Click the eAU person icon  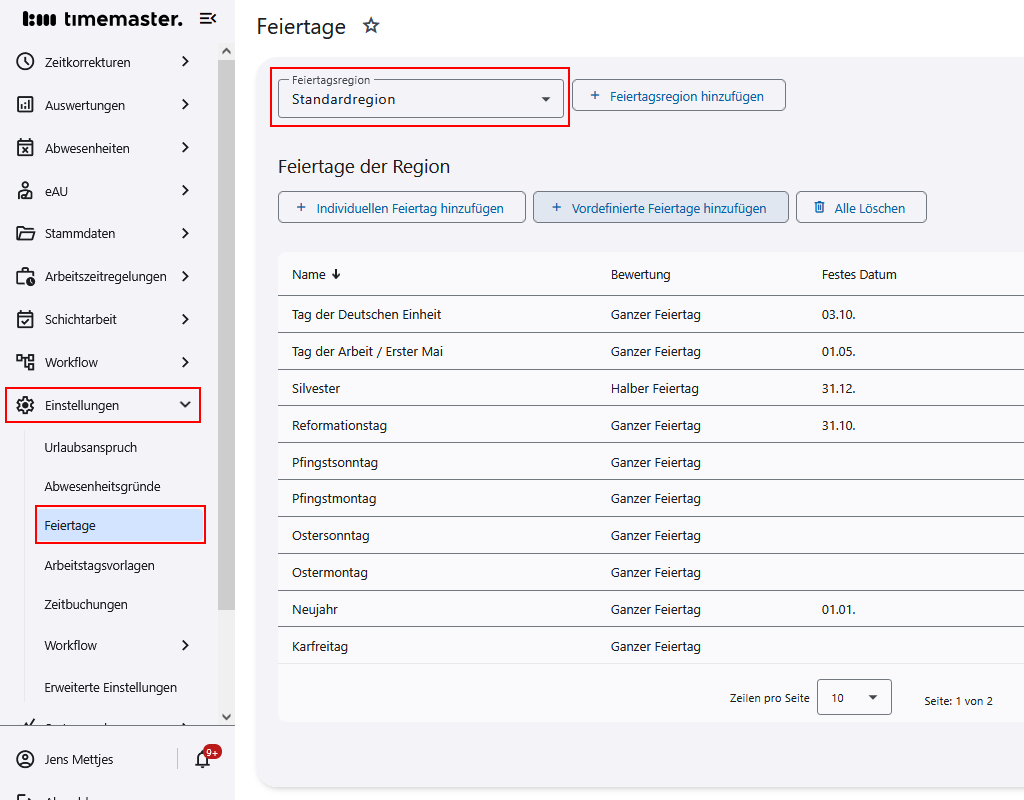point(26,191)
